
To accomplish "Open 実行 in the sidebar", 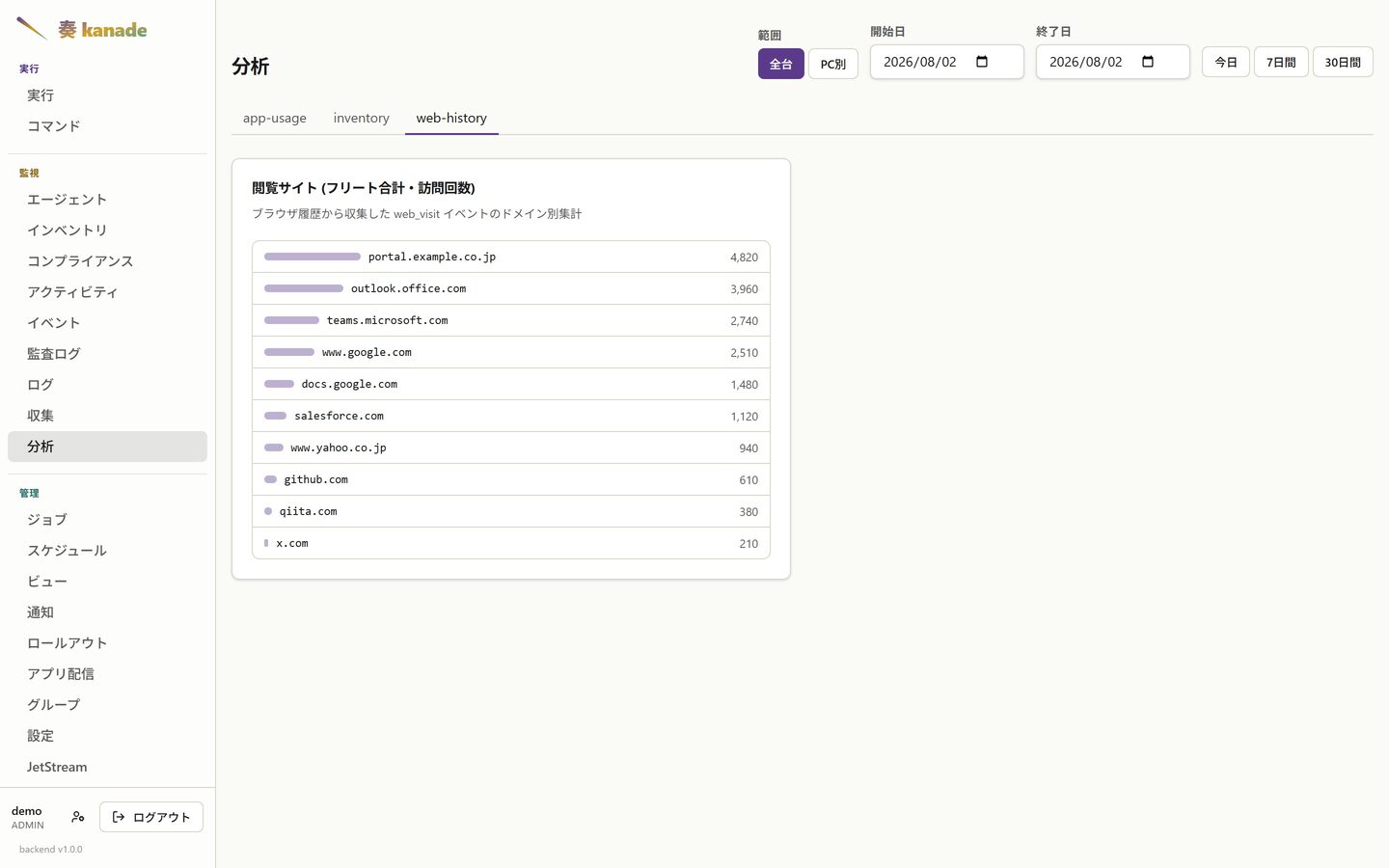I will pos(107,95).
